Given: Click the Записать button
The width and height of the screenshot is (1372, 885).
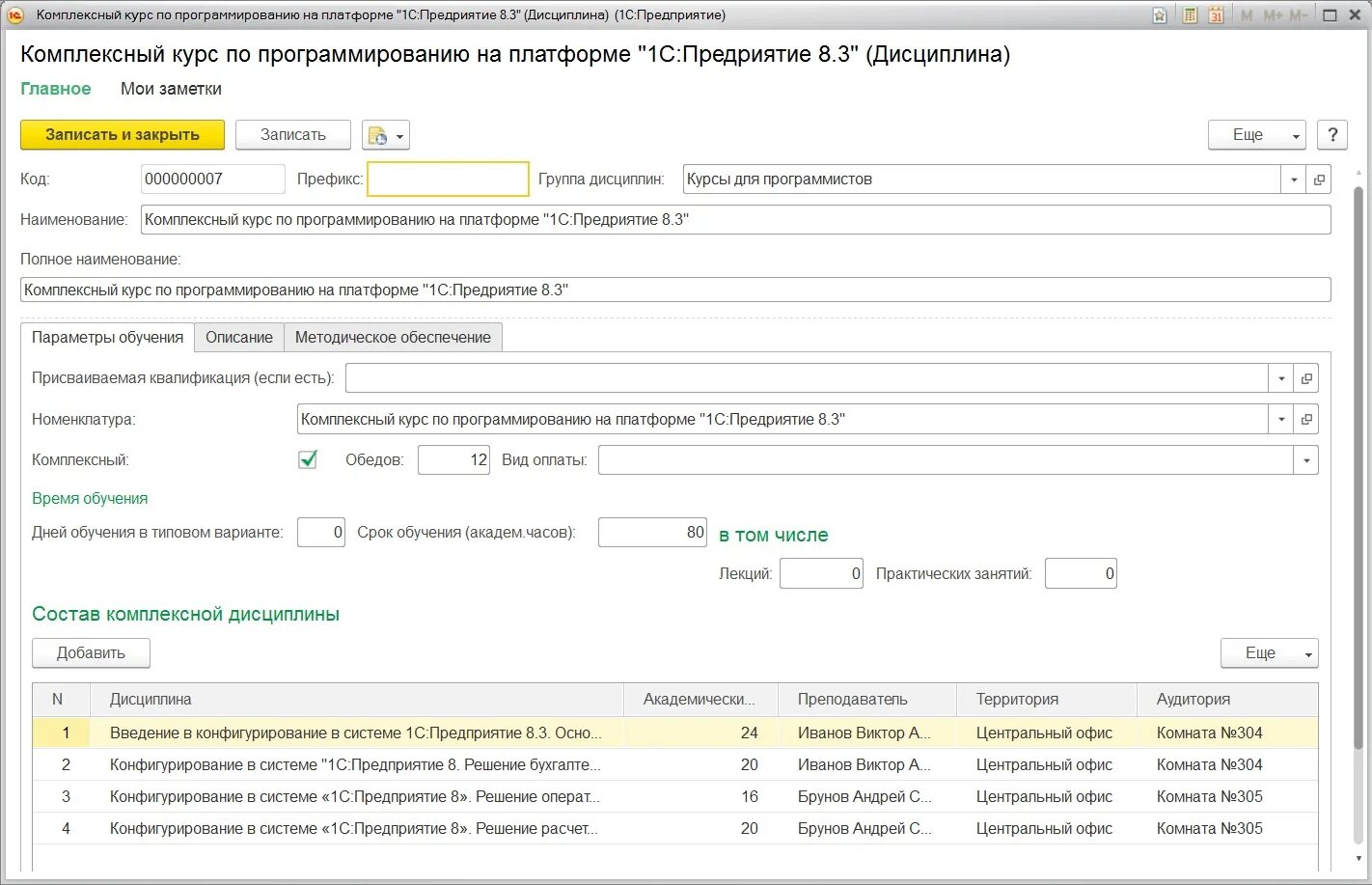Looking at the screenshot, I should click(293, 135).
